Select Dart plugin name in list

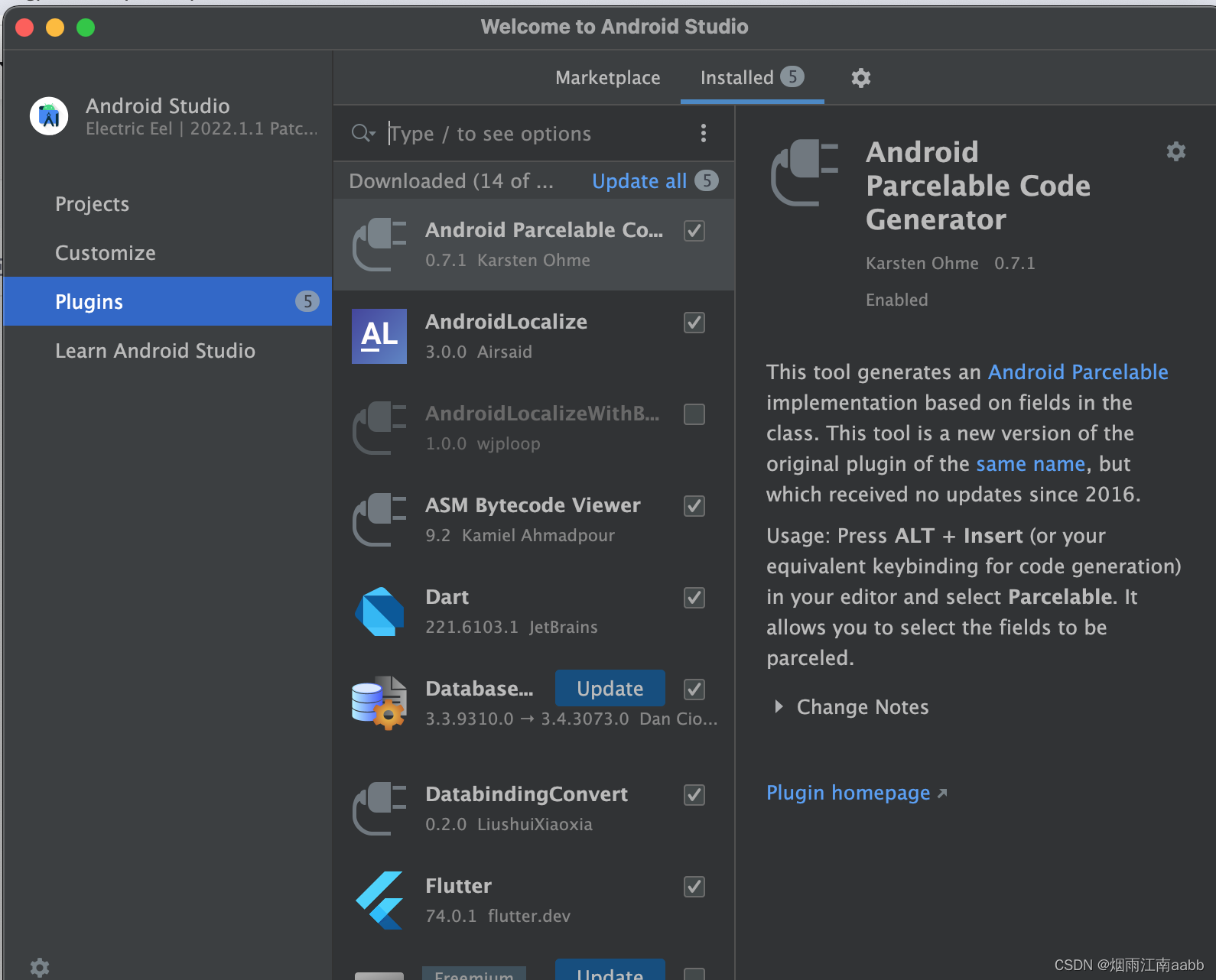447,597
